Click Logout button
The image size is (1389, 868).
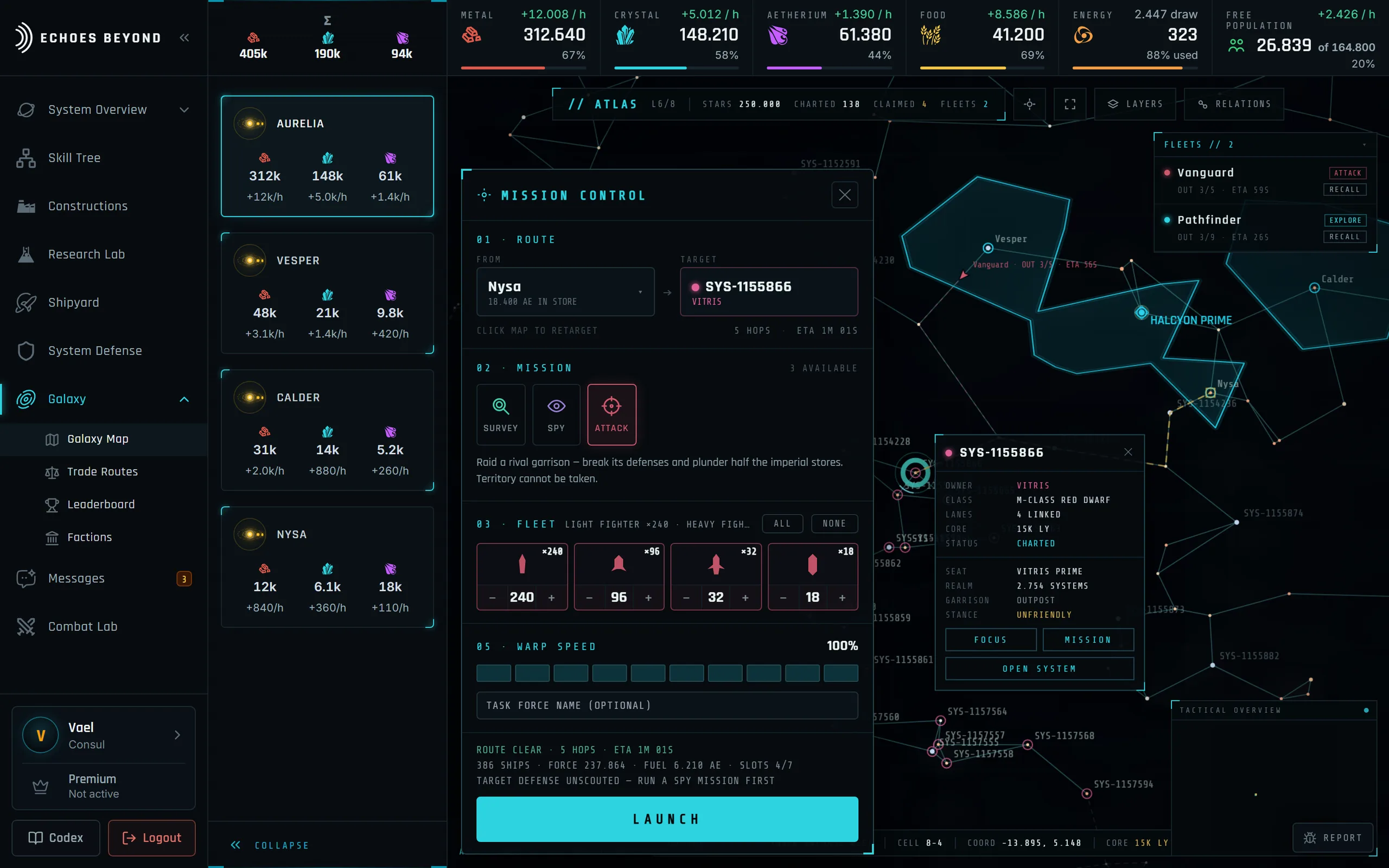pyautogui.click(x=151, y=838)
